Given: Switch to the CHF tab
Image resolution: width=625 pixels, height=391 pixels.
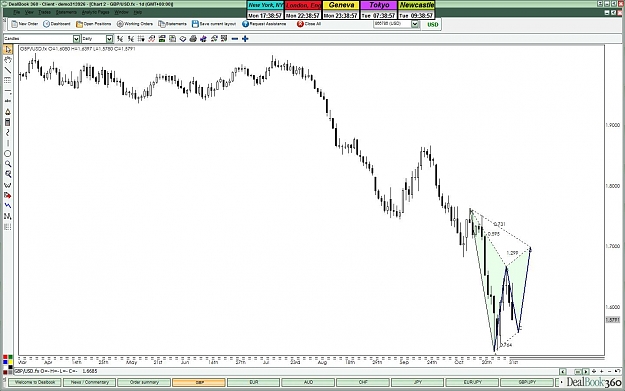Looking at the screenshot, I should (x=363, y=382).
